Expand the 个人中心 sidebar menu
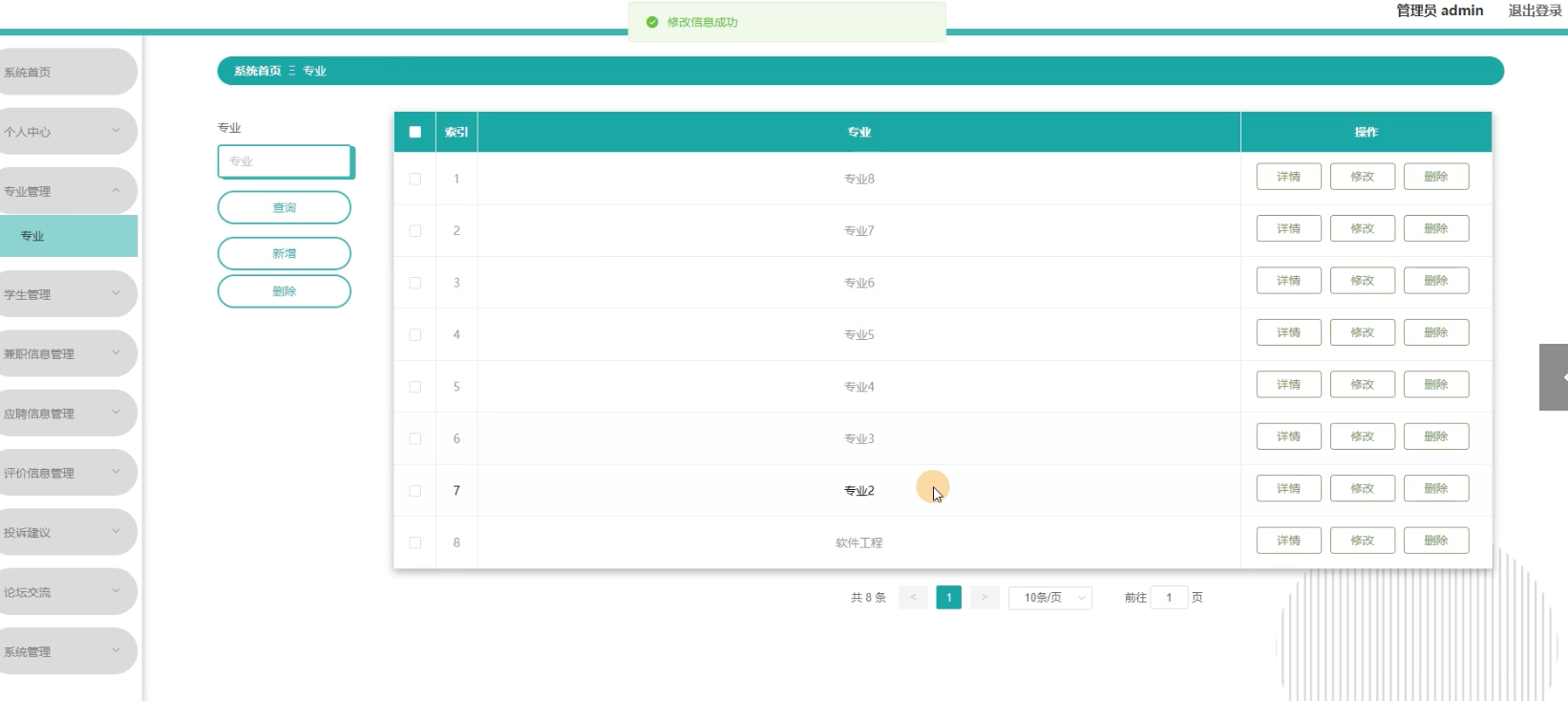Image resolution: width=1568 pixels, height=701 pixels. [x=67, y=132]
